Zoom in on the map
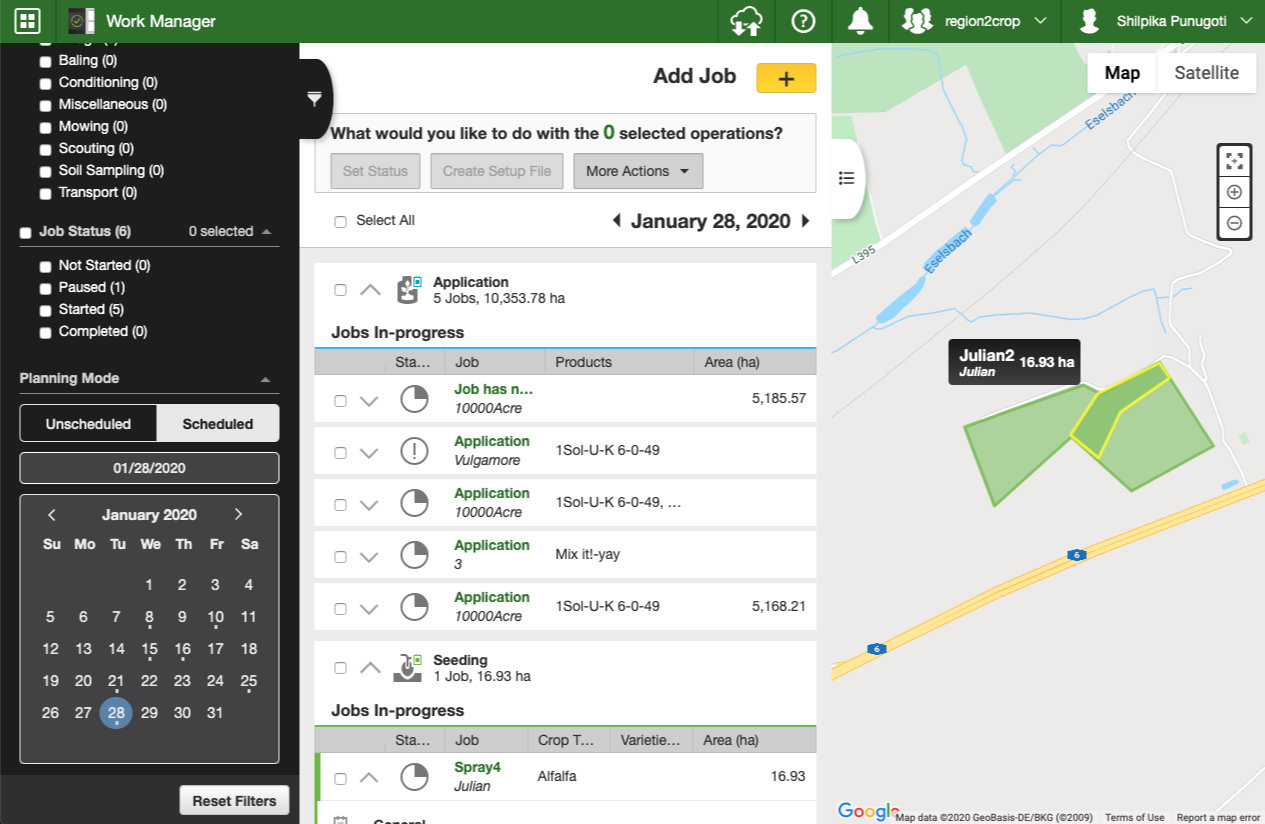This screenshot has width=1265, height=824. pyautogui.click(x=1234, y=192)
